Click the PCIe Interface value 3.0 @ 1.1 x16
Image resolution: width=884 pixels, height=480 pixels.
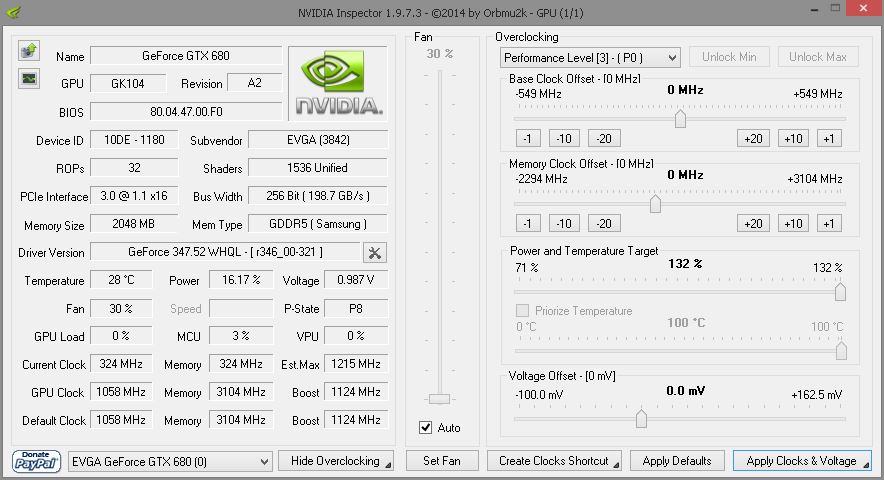click(x=134, y=196)
